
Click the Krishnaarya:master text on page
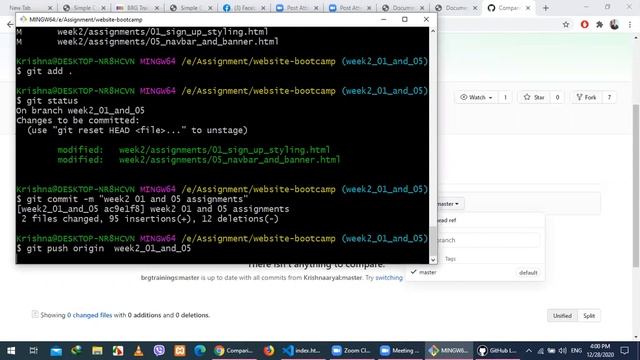pyautogui.click(x=333, y=278)
